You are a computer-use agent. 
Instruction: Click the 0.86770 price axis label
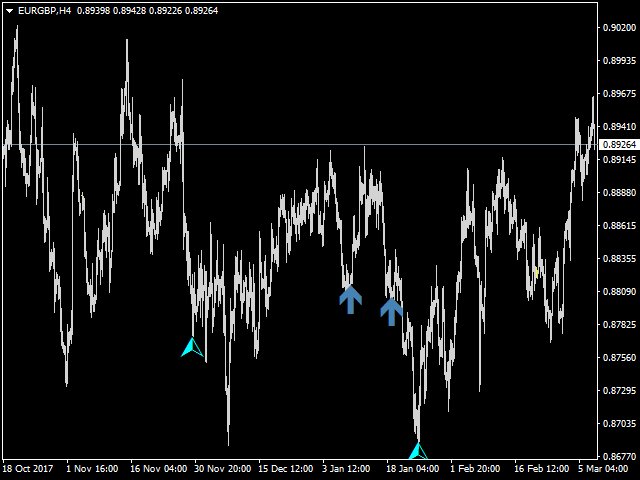[x=619, y=456]
